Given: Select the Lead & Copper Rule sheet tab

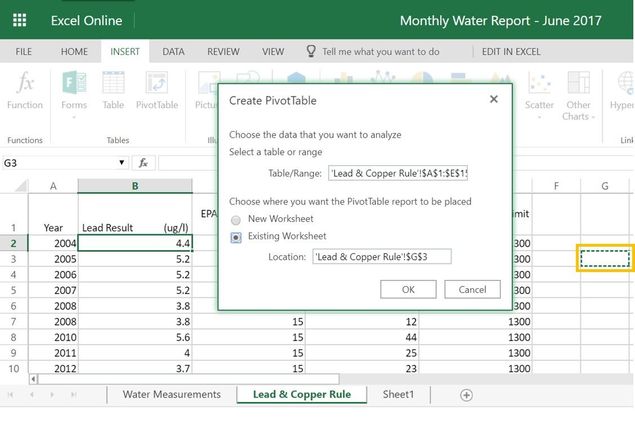Looking at the screenshot, I should [x=302, y=394].
